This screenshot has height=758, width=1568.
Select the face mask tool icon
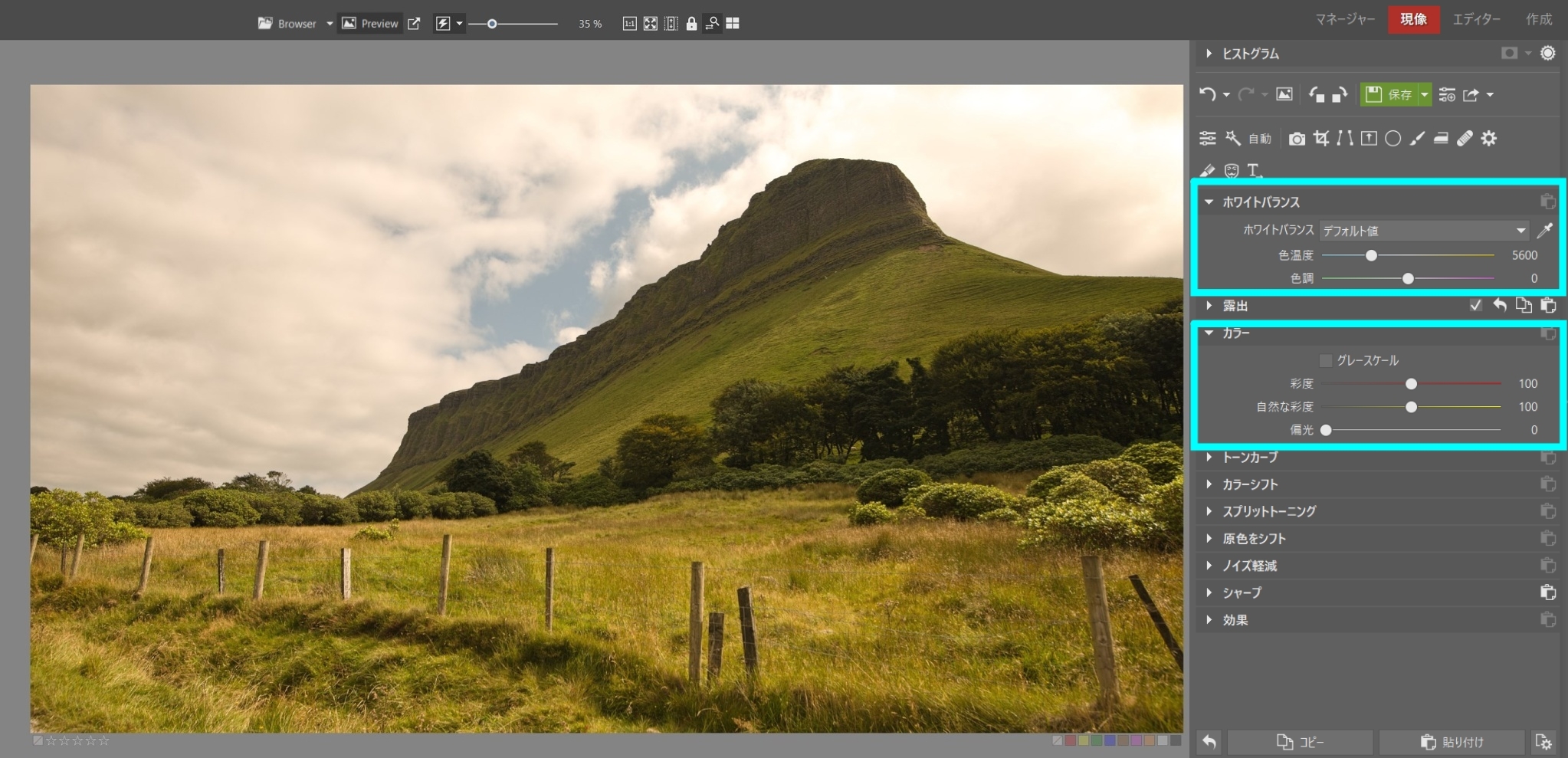1232,170
